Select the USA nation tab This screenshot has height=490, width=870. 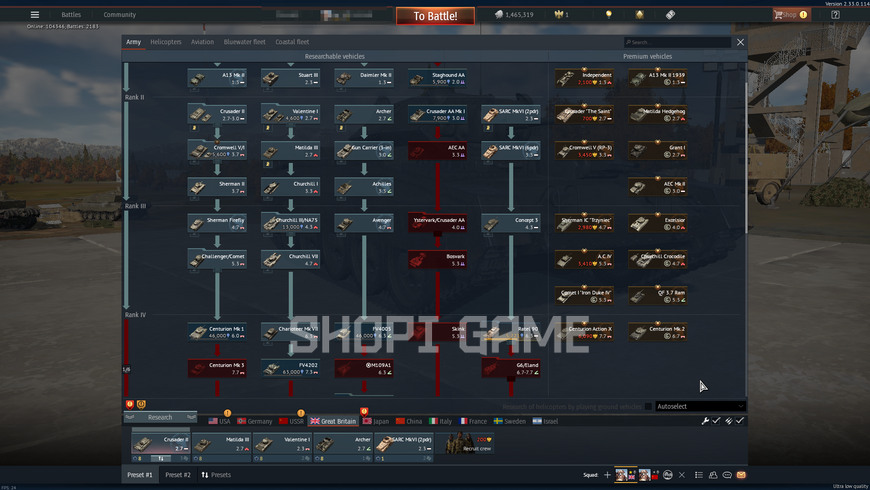tap(219, 422)
